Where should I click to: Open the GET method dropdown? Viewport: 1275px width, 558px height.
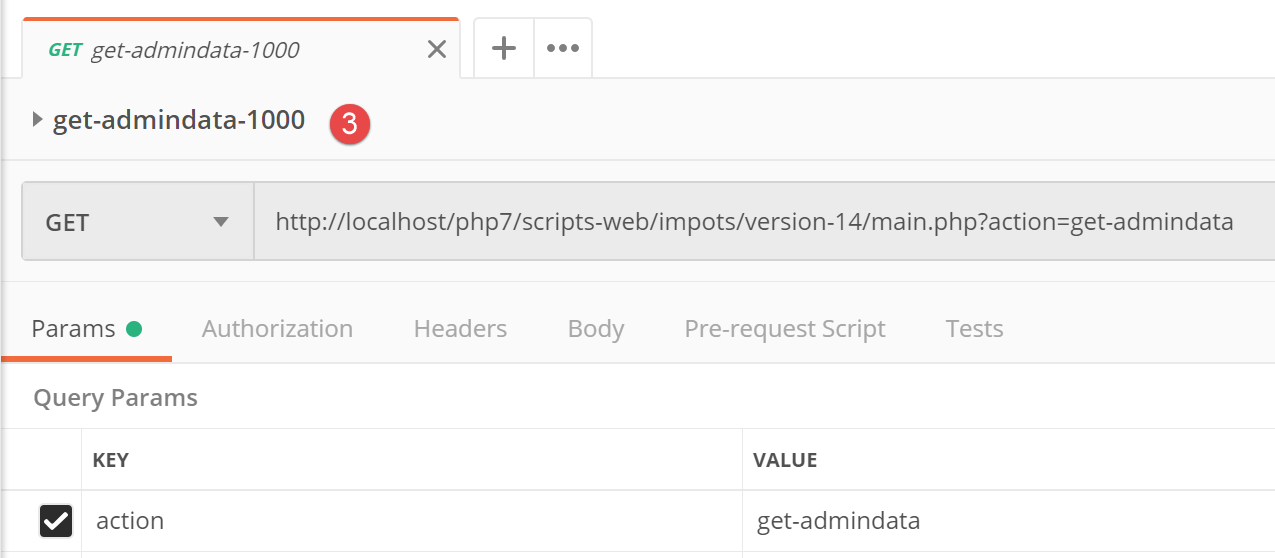(x=138, y=222)
